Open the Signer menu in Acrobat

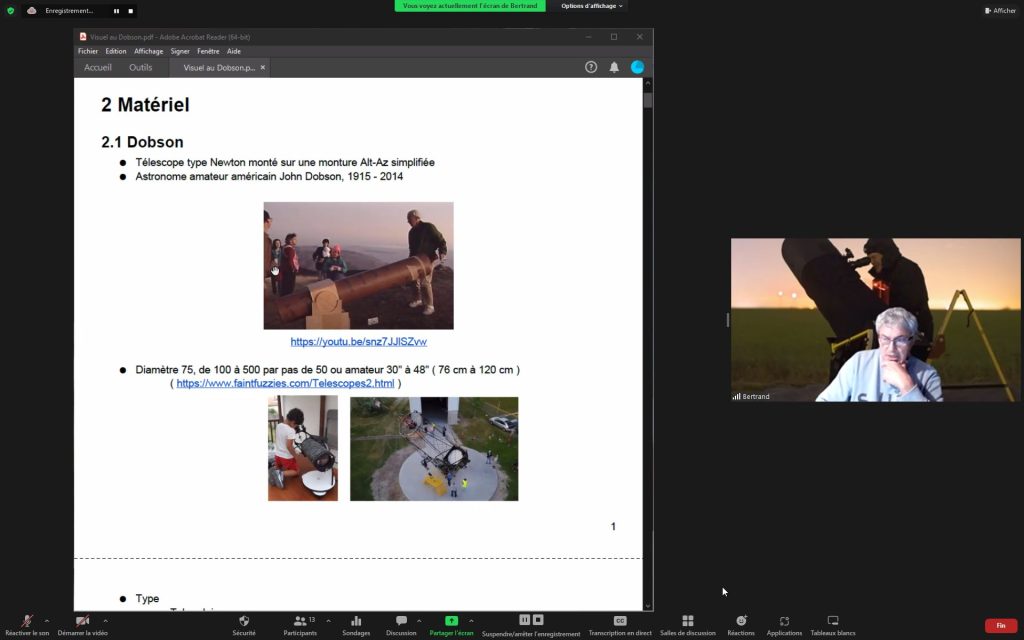point(180,51)
